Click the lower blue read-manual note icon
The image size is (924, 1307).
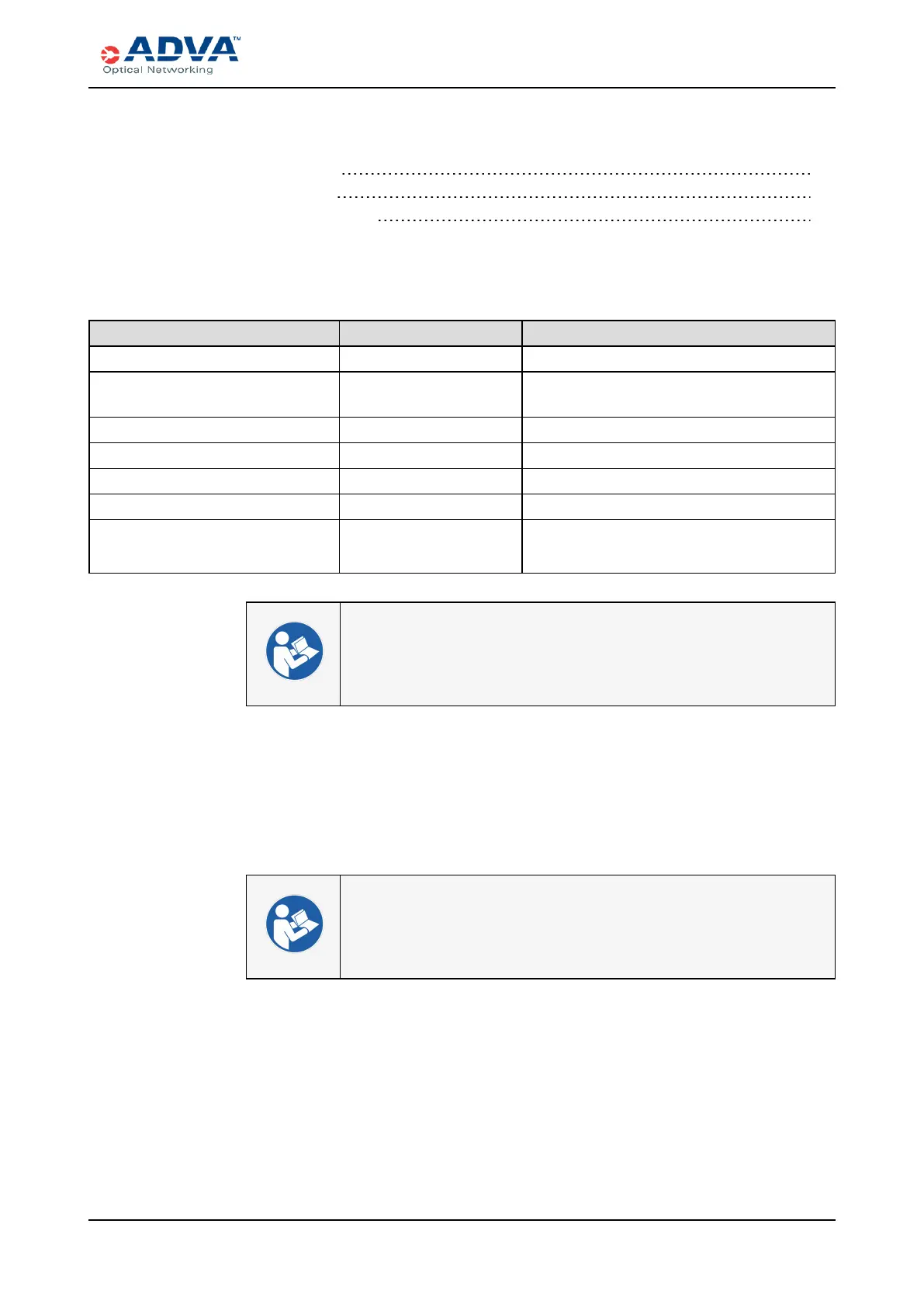click(x=294, y=924)
